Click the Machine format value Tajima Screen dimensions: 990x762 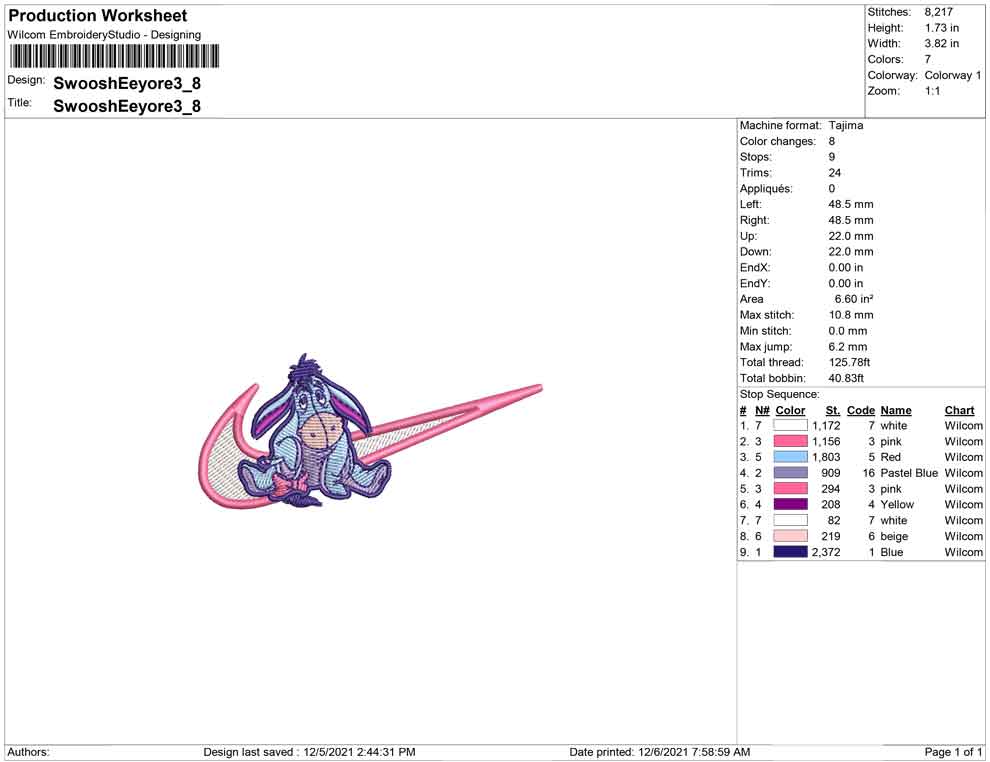(845, 125)
